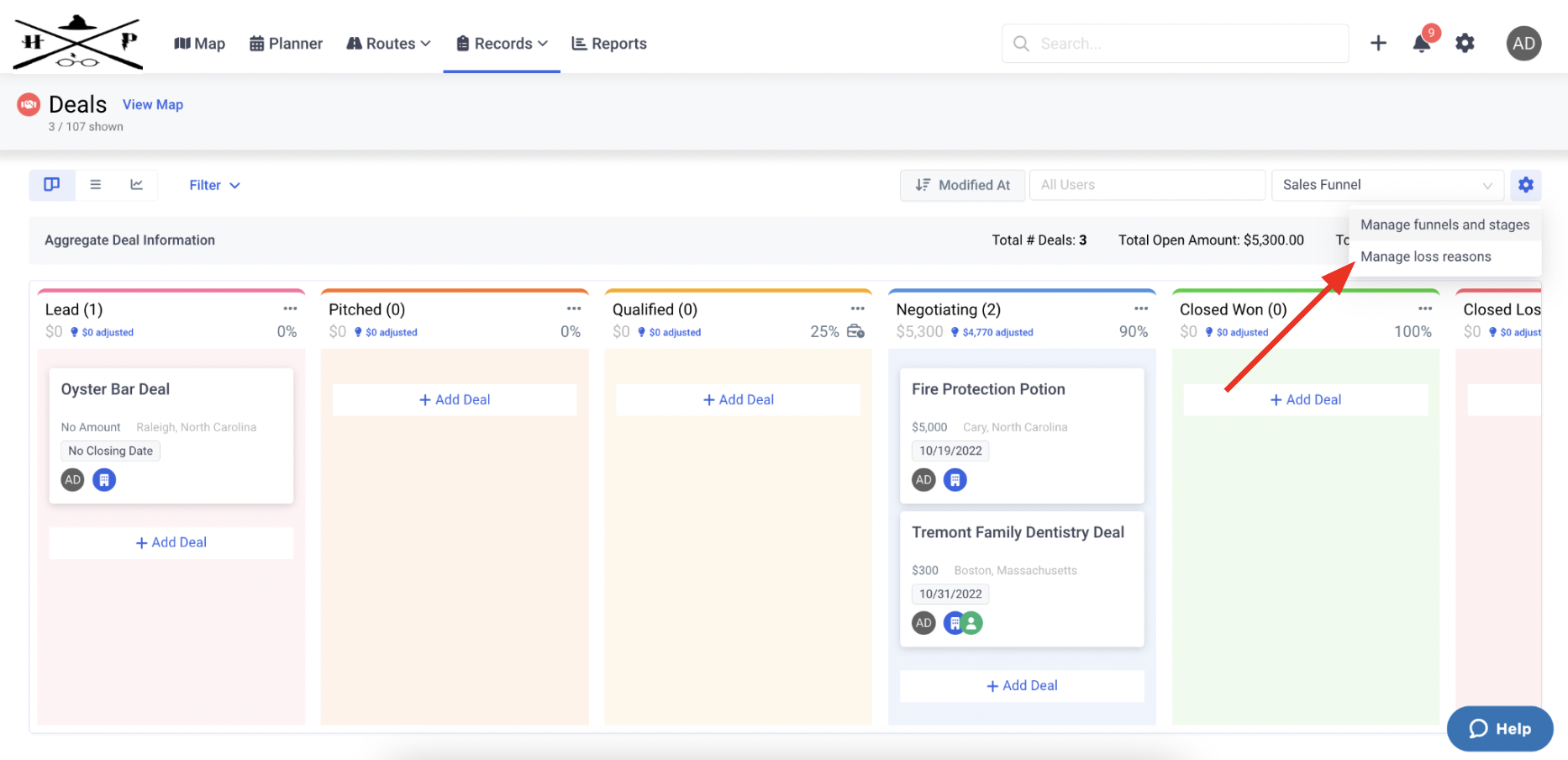The image size is (1568, 760).
Task: Click the 10/19/2022 closing date
Action: [950, 451]
